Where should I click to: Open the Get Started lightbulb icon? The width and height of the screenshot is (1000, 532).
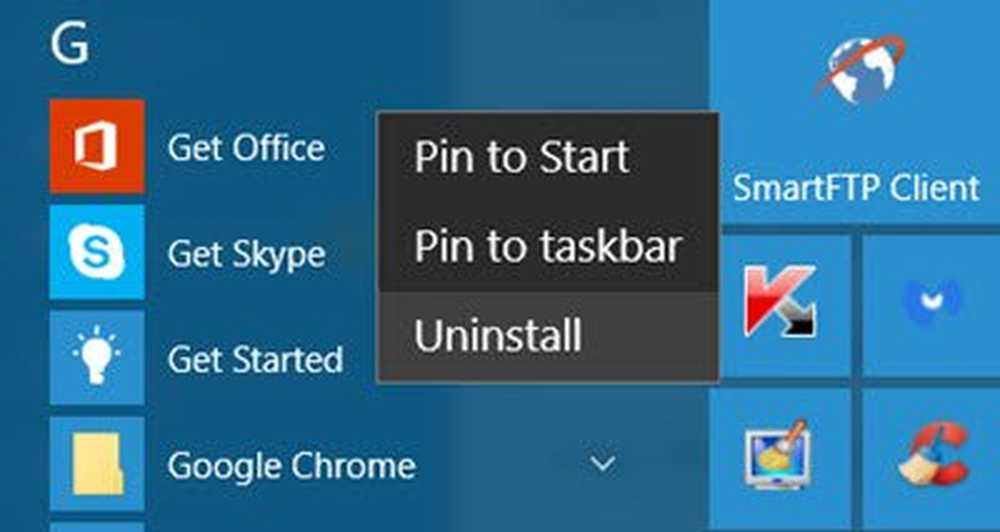tap(97, 358)
